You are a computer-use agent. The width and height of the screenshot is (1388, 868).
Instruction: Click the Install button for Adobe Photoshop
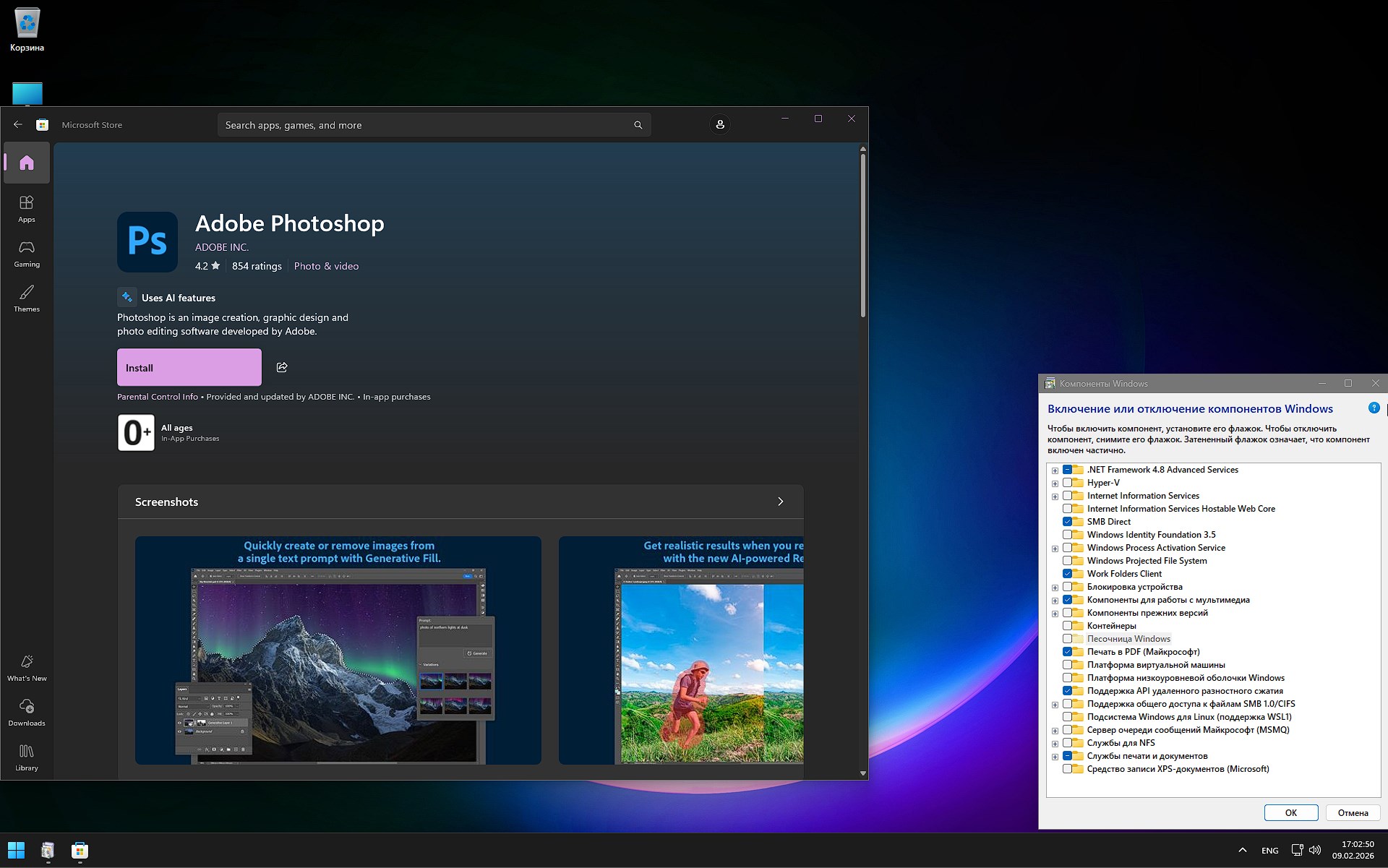(189, 367)
